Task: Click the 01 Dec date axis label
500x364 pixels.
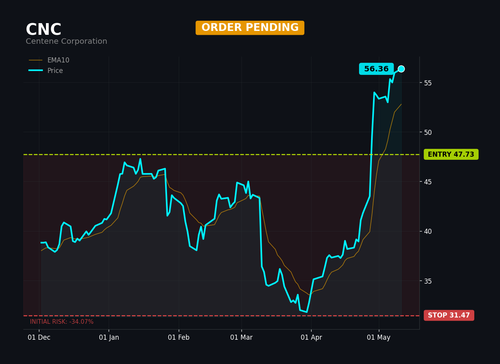Action: 39,337
